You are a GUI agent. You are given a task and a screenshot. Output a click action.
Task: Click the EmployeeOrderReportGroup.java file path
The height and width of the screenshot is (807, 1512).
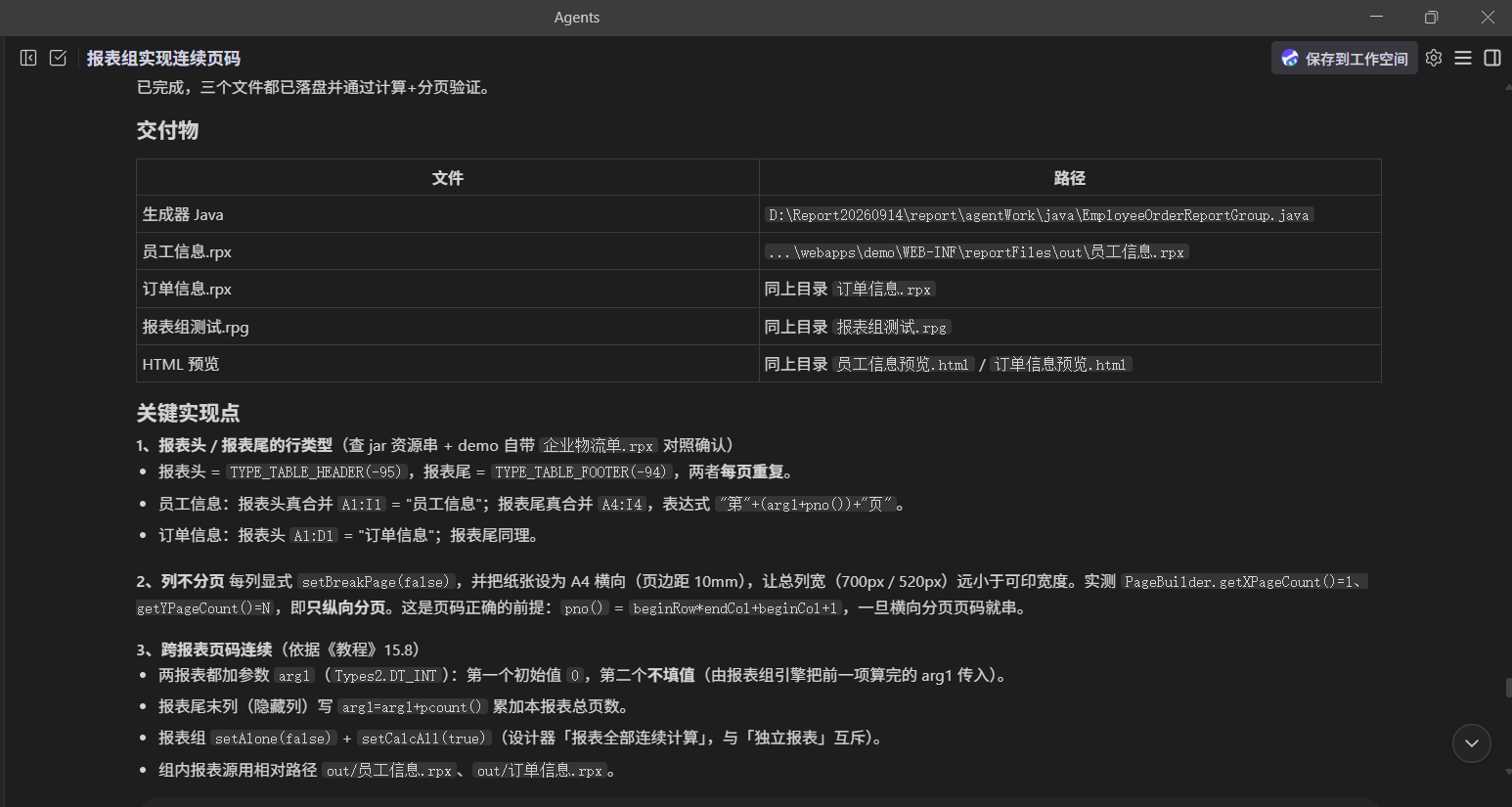1039,215
